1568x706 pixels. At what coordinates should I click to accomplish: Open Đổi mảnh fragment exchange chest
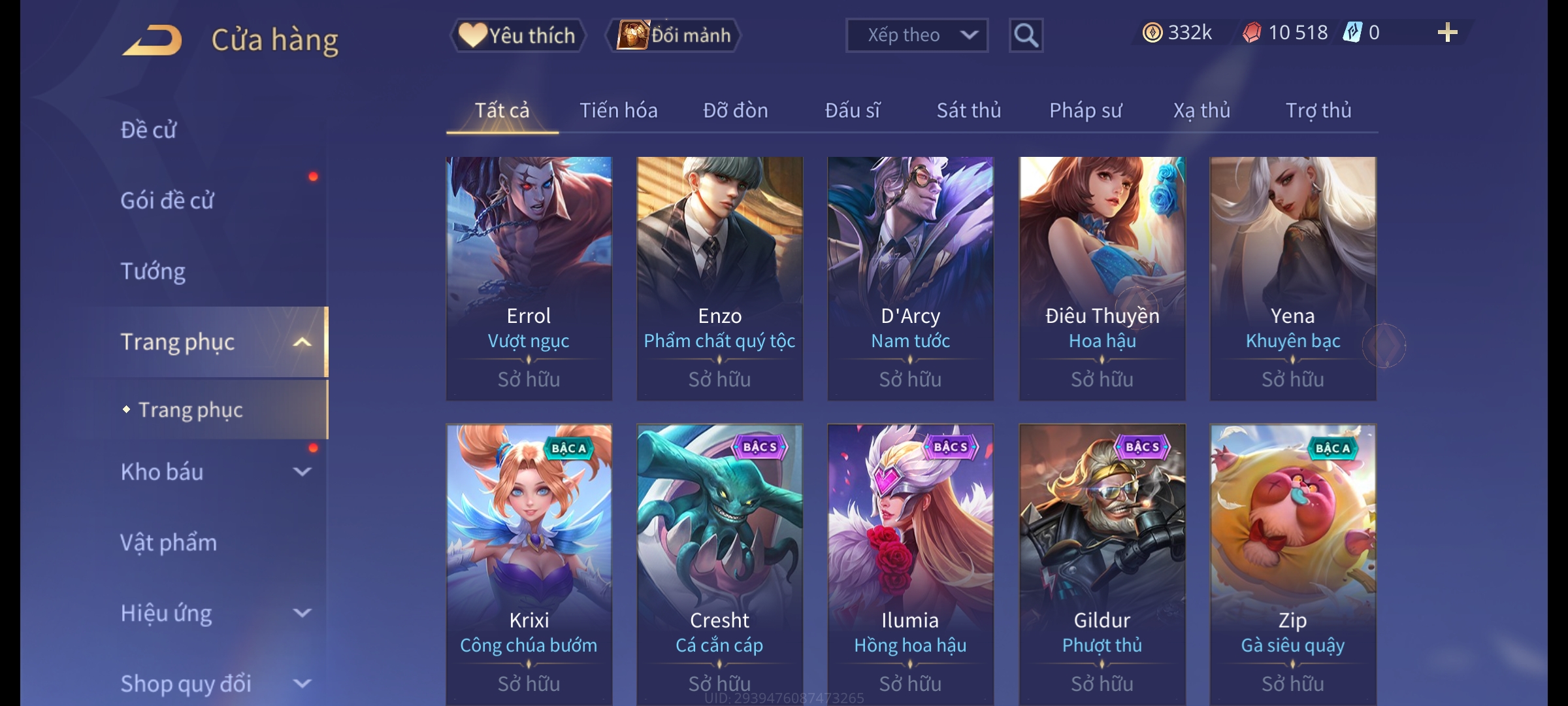coord(674,35)
